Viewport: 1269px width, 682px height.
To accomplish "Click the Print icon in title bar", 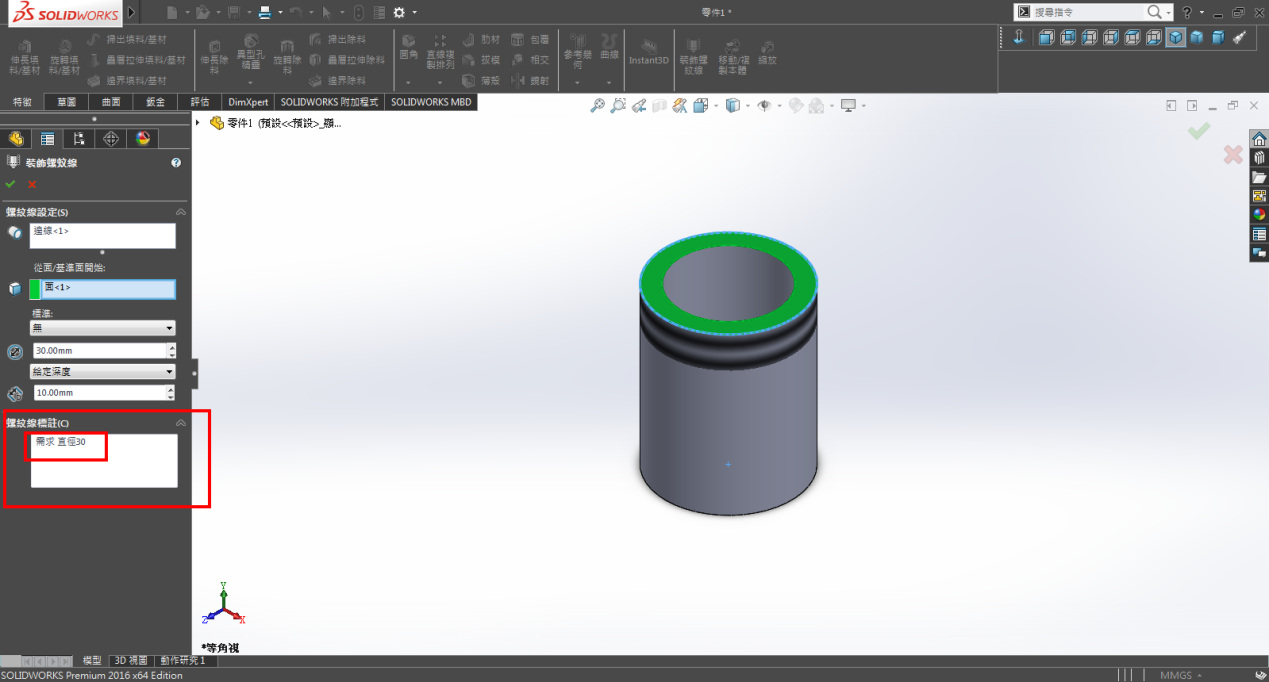I will click(x=264, y=12).
